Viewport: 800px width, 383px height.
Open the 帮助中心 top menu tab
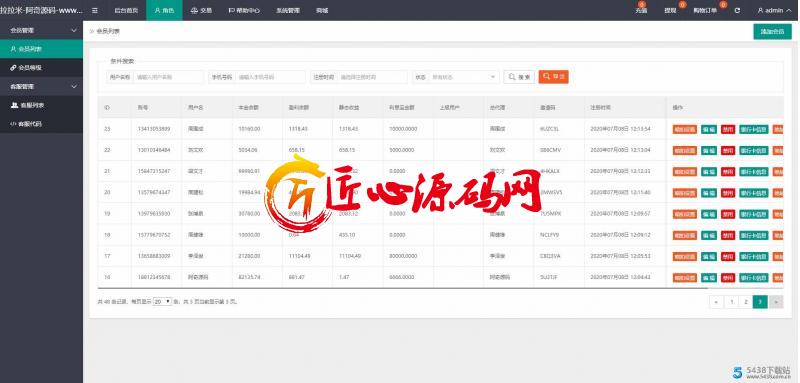coord(244,10)
